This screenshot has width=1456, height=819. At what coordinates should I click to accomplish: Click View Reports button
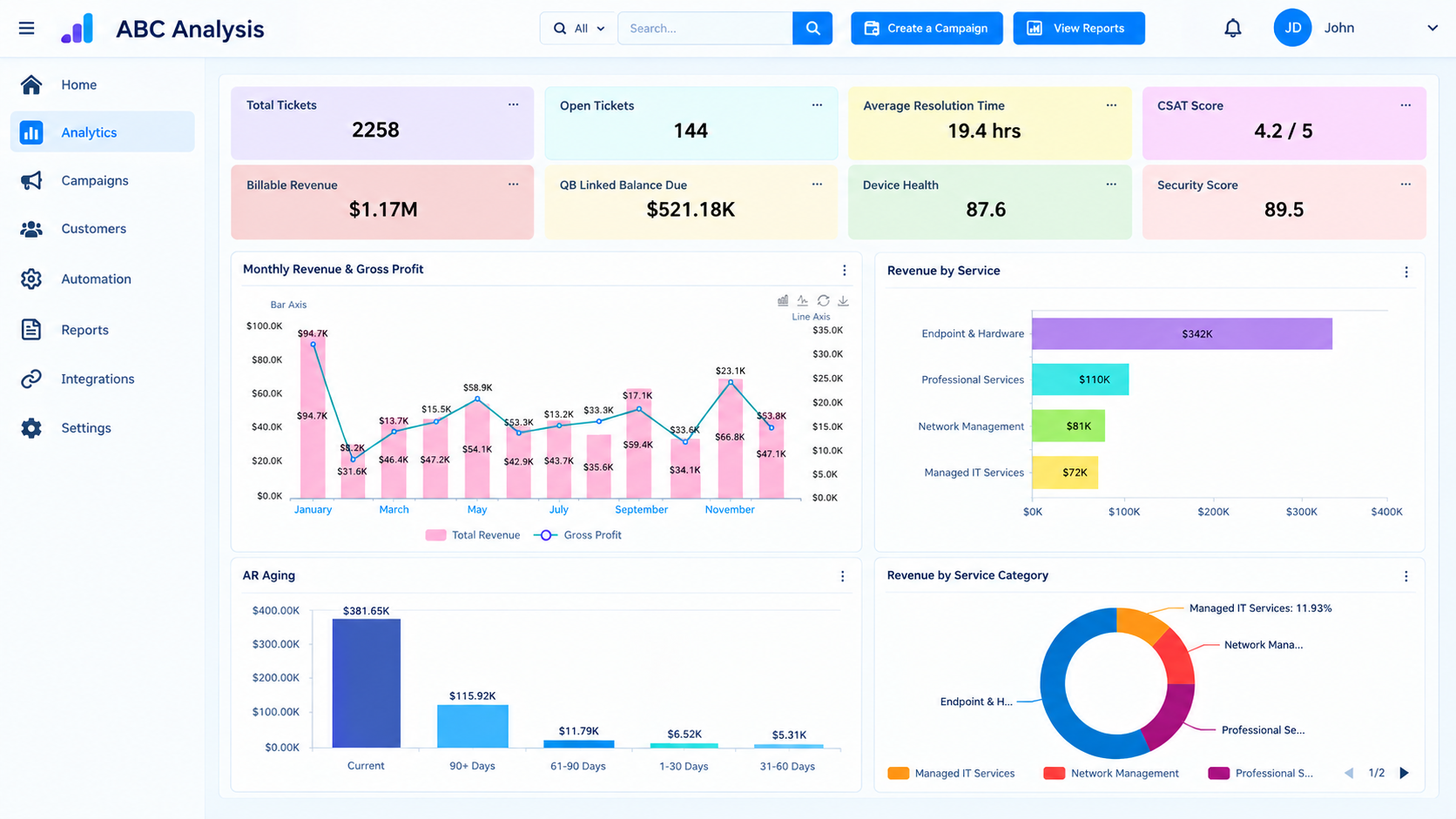pos(1079,28)
